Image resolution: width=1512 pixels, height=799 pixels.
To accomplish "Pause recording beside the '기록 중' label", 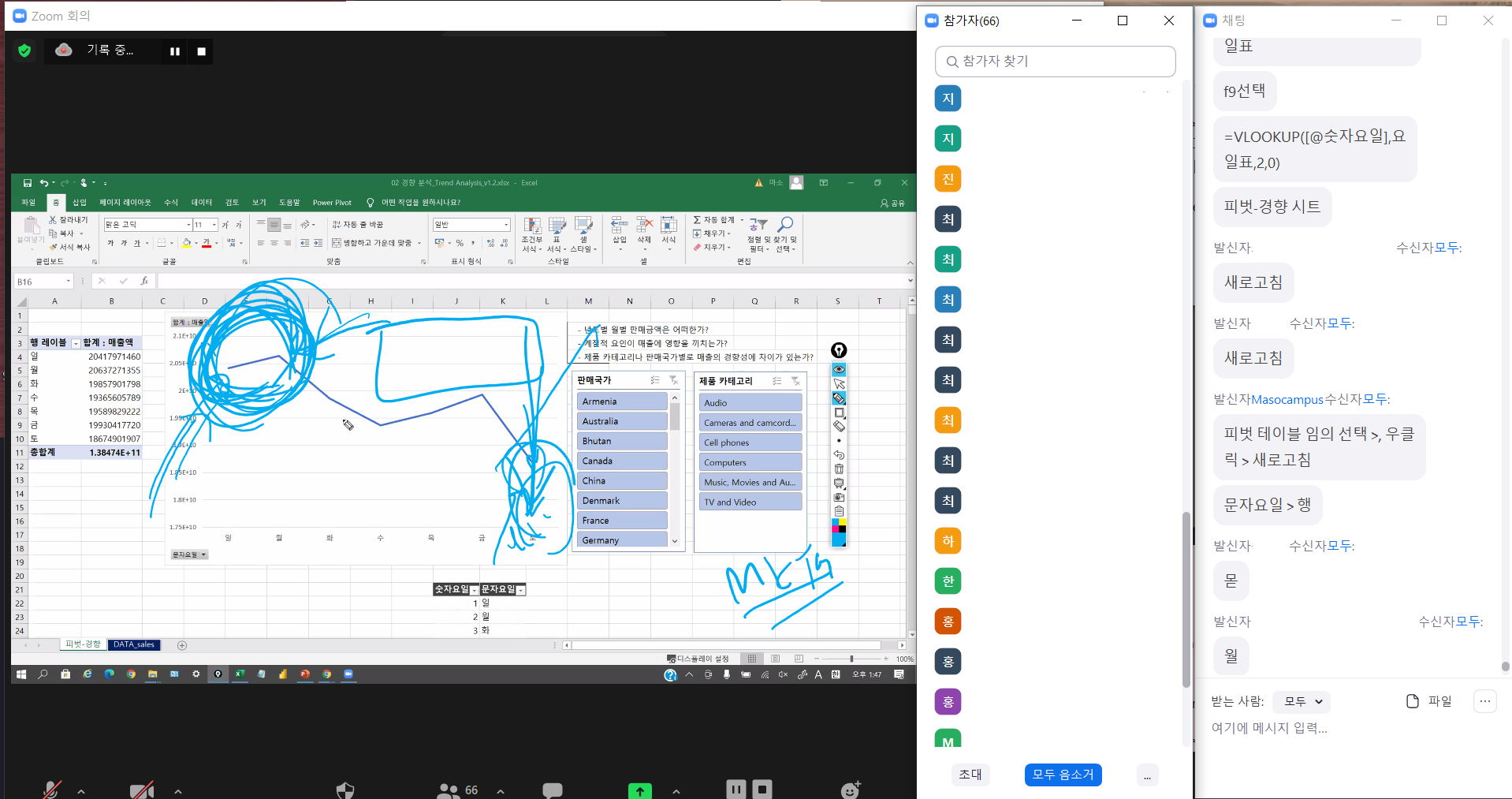I will [175, 51].
